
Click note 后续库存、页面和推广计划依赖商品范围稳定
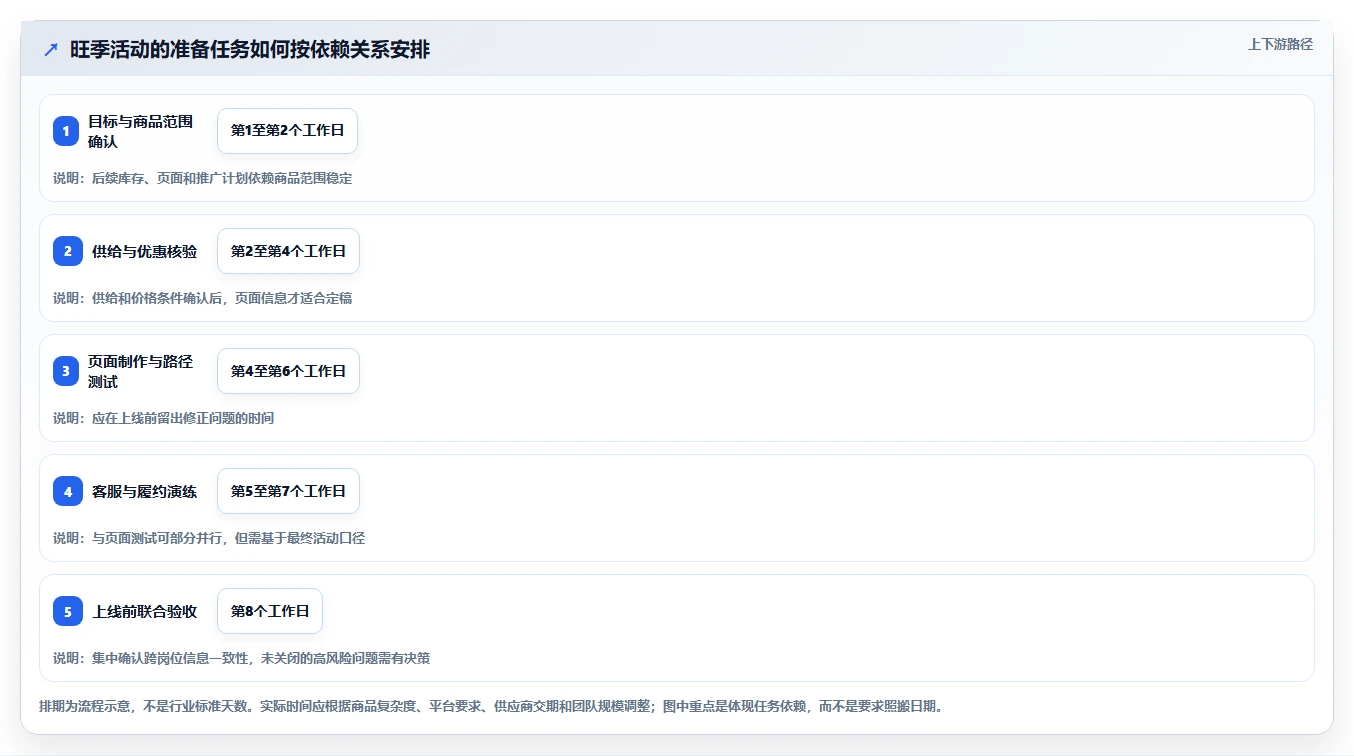pos(222,178)
